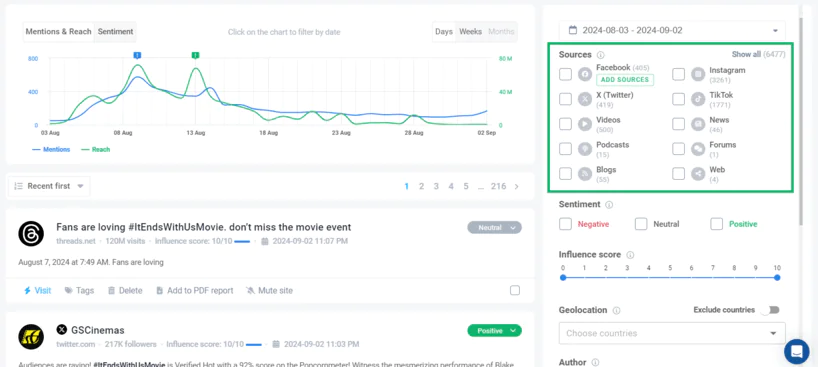Click the Blogs RSS icon
This screenshot has height=367, width=818.
point(585,174)
